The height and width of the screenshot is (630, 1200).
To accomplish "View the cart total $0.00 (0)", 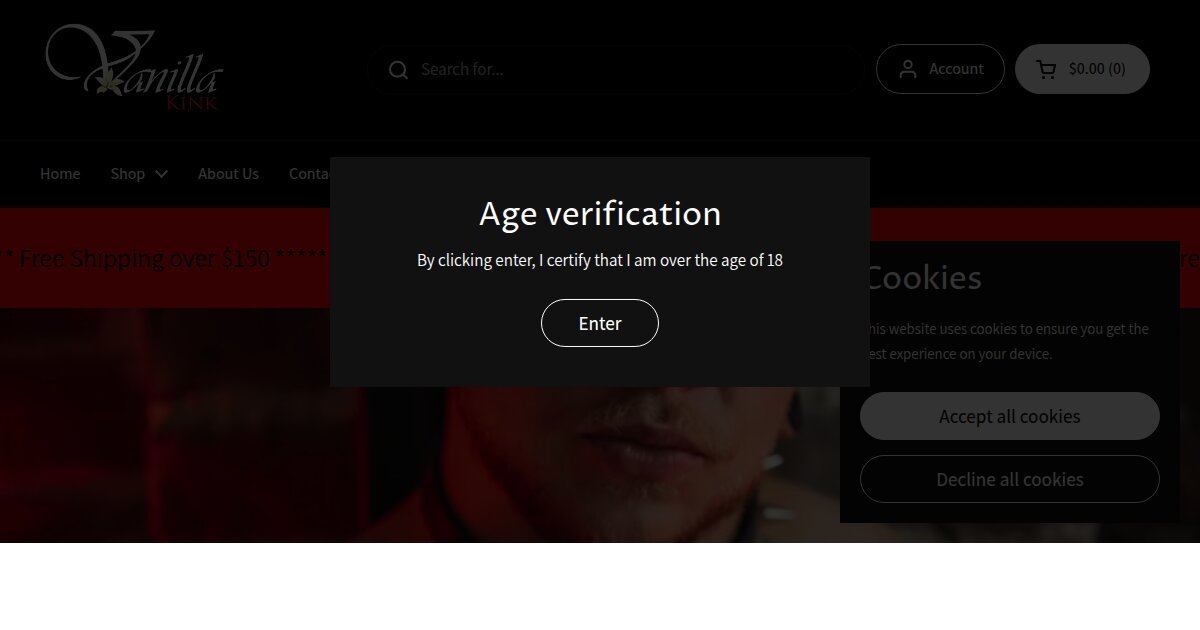I will [1097, 69].
